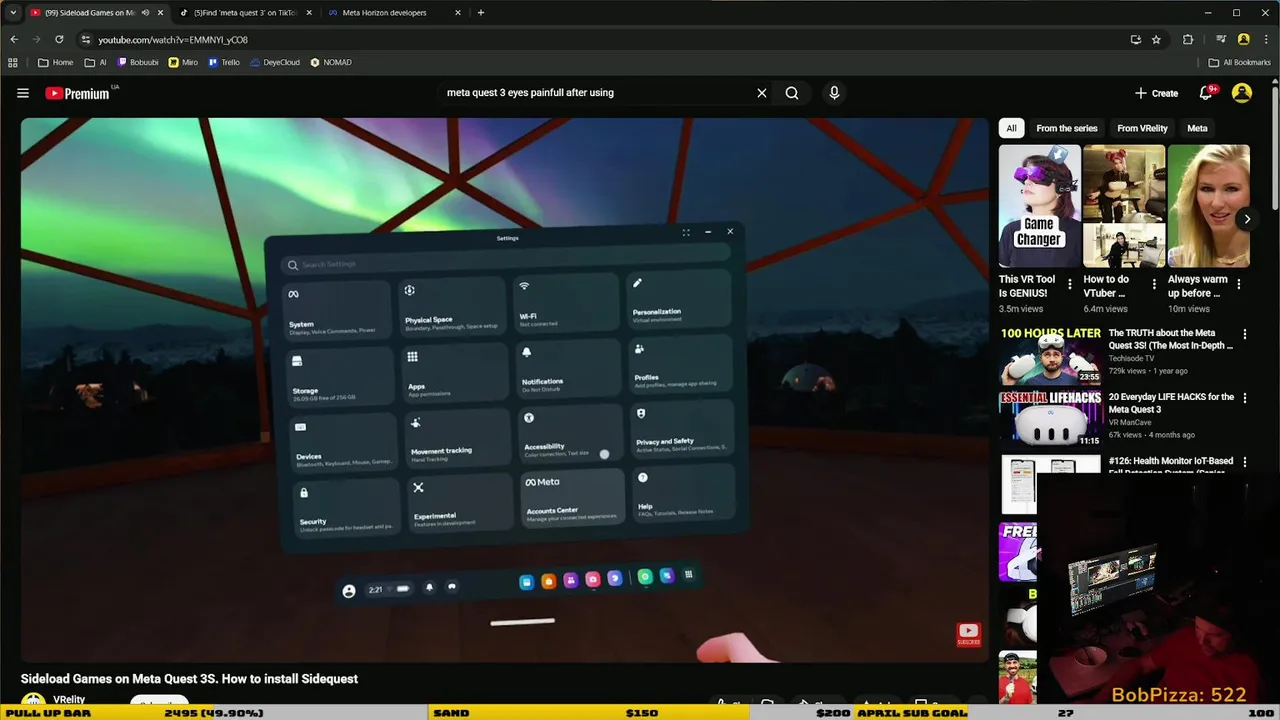The image size is (1280, 720).
Task: Open 'The TRUTH about the Meta Quest 3S' title
Action: coord(1169,339)
